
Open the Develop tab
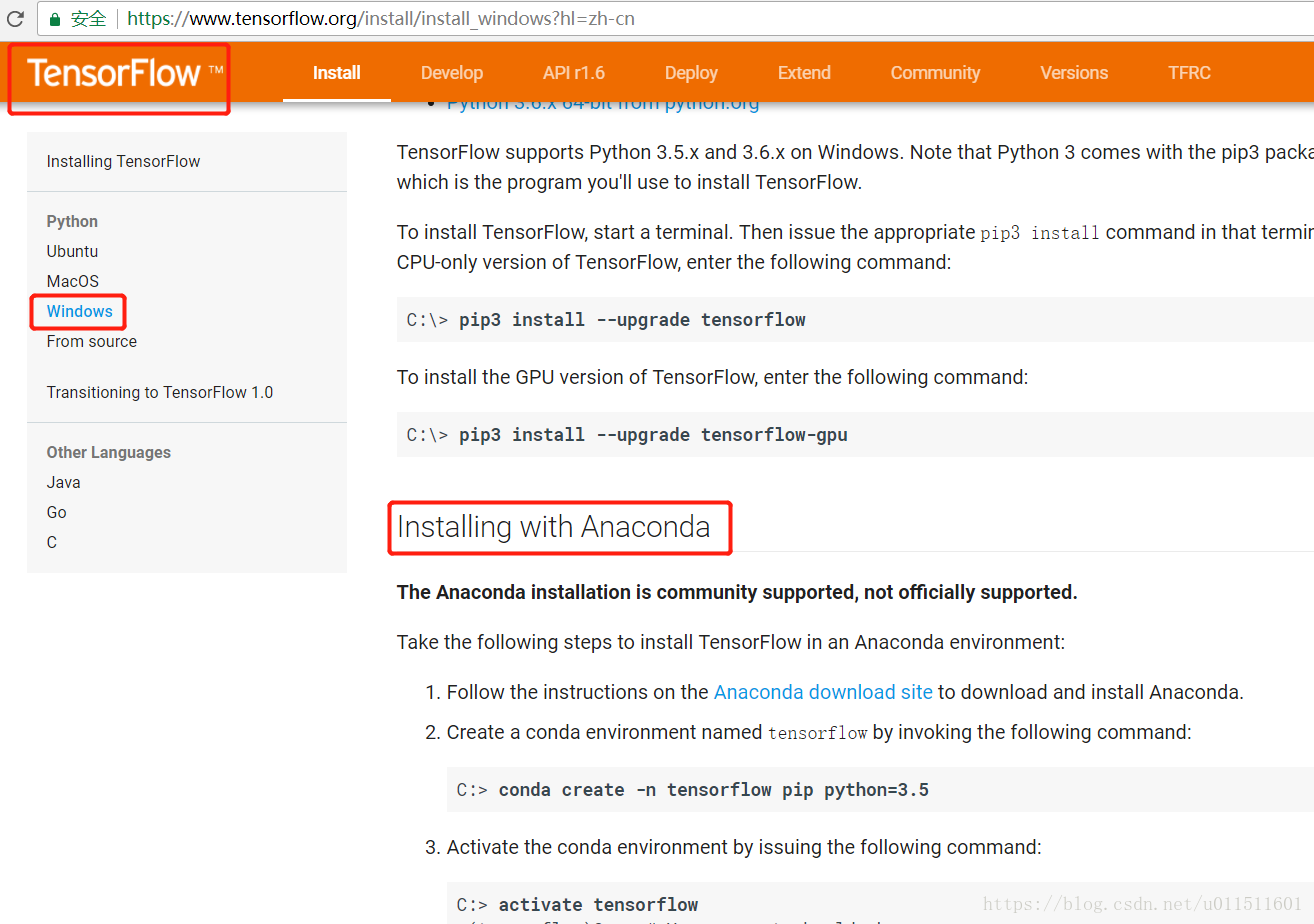452,73
